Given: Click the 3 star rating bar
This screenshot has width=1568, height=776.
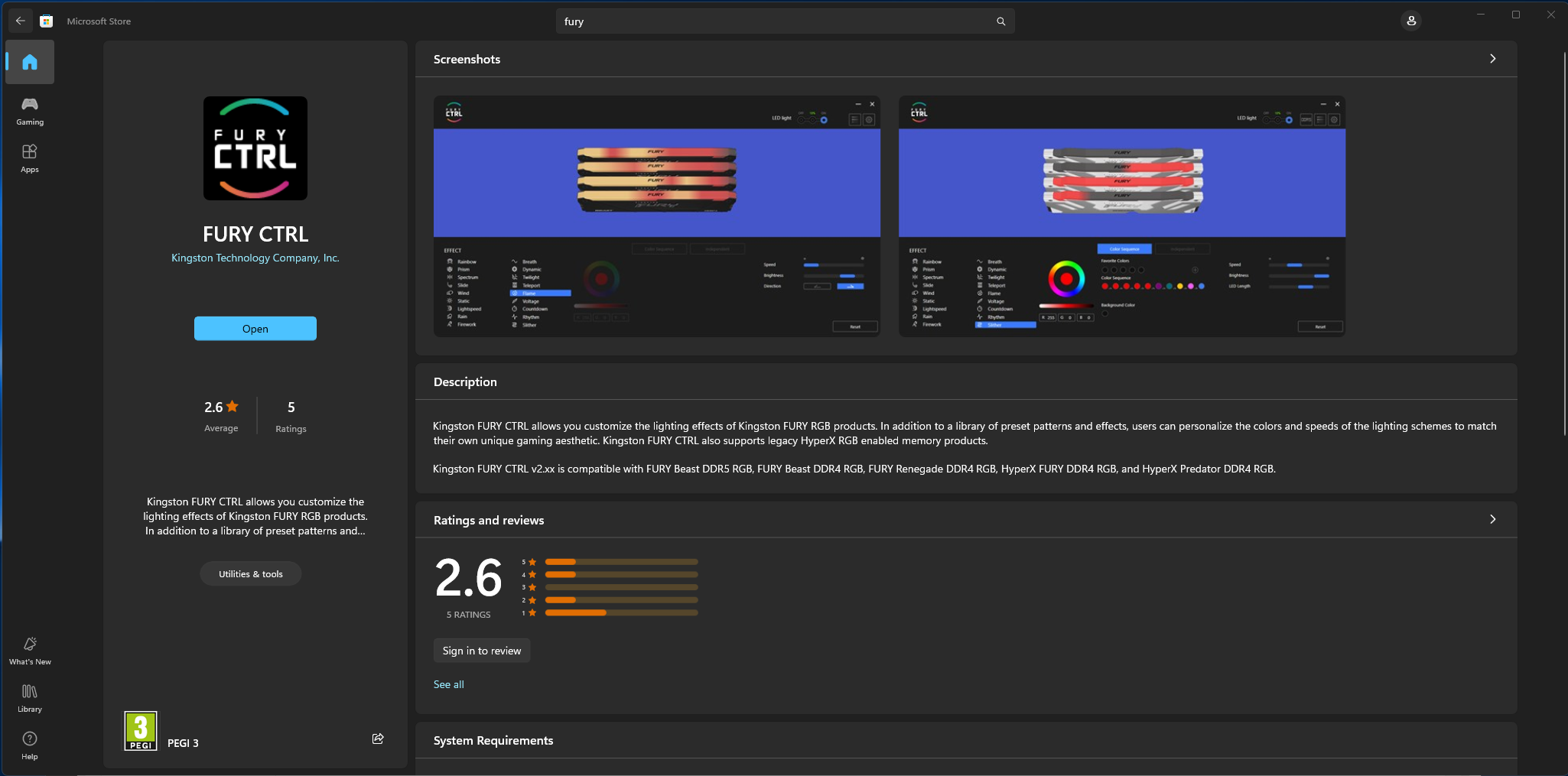Looking at the screenshot, I should pos(622,587).
